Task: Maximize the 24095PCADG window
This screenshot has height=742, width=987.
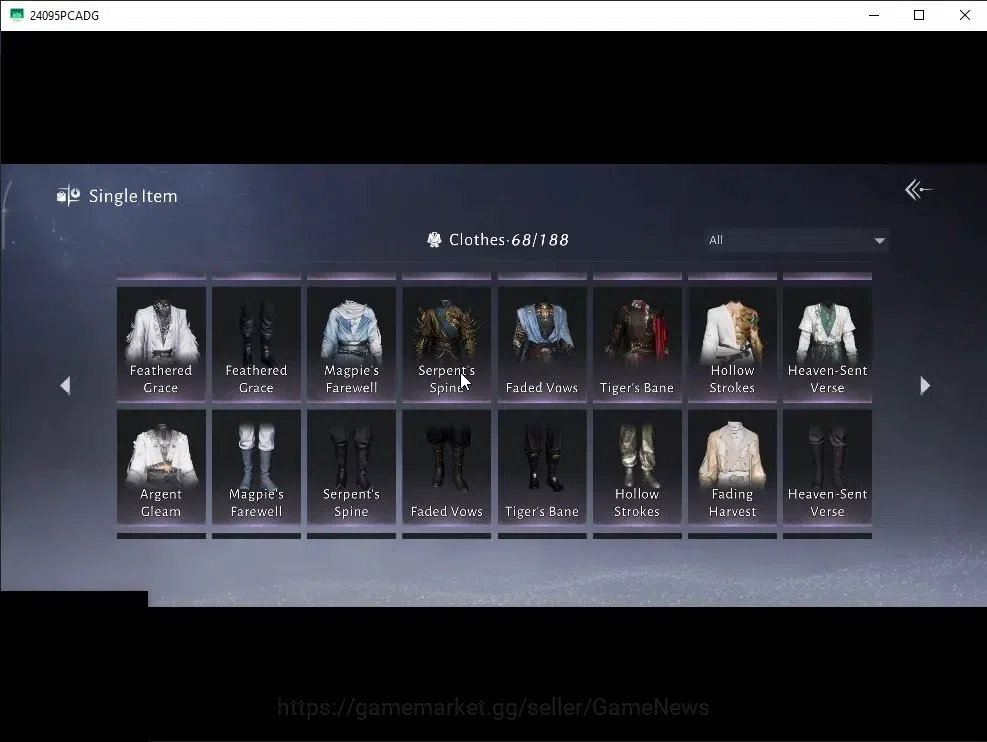Action: (919, 15)
